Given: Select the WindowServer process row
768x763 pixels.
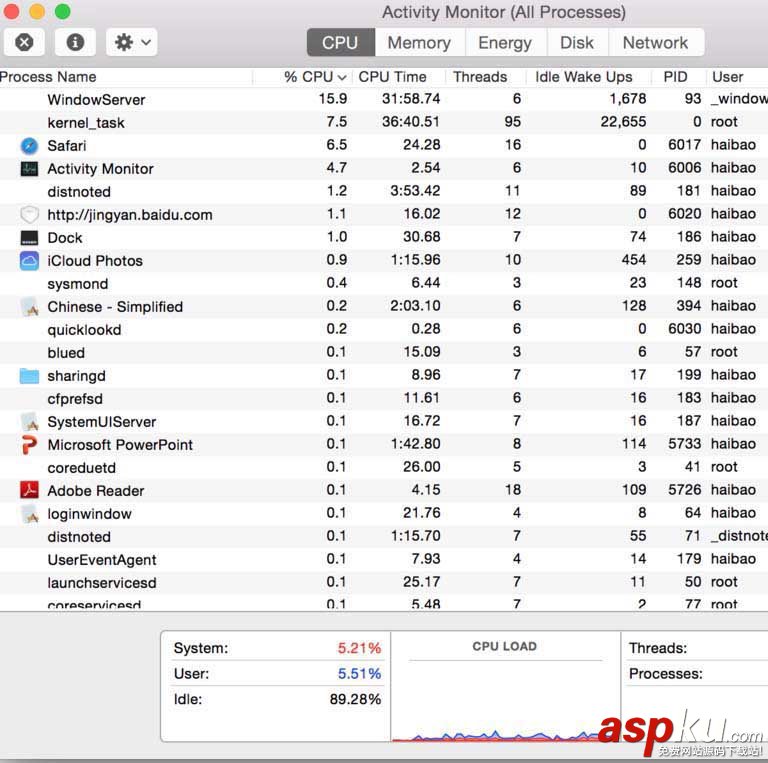Looking at the screenshot, I should (x=384, y=99).
